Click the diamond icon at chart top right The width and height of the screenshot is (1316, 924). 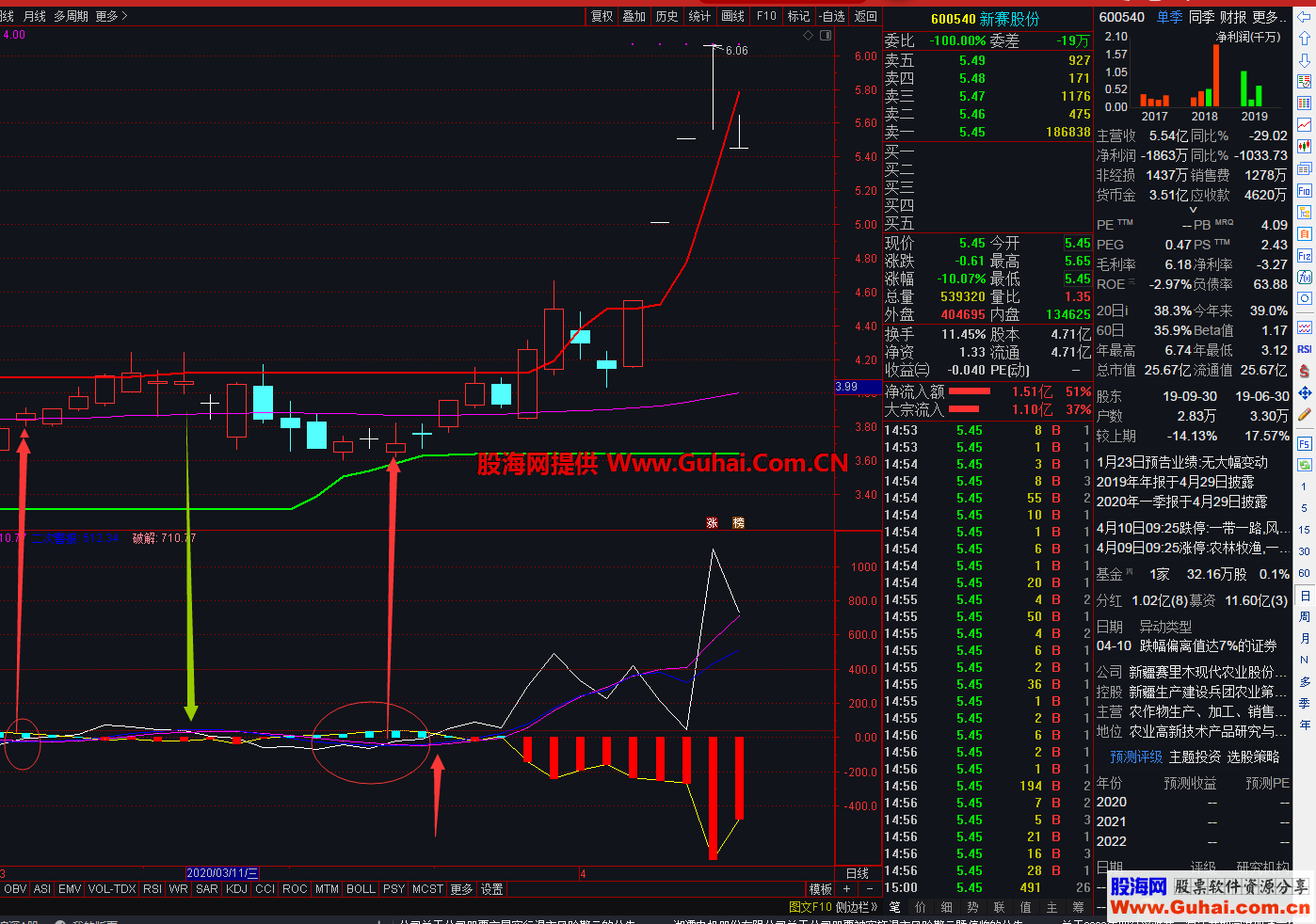point(808,35)
